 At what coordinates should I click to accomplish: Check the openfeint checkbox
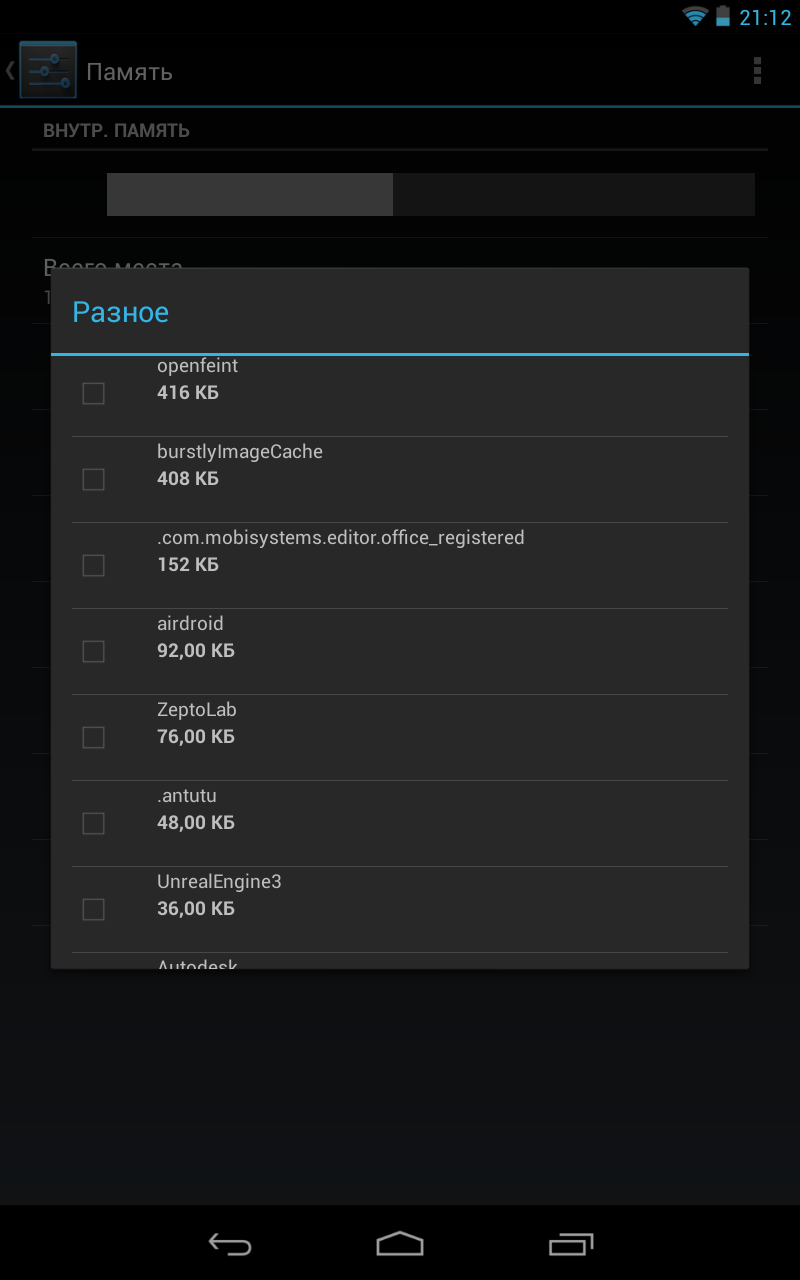point(93,393)
